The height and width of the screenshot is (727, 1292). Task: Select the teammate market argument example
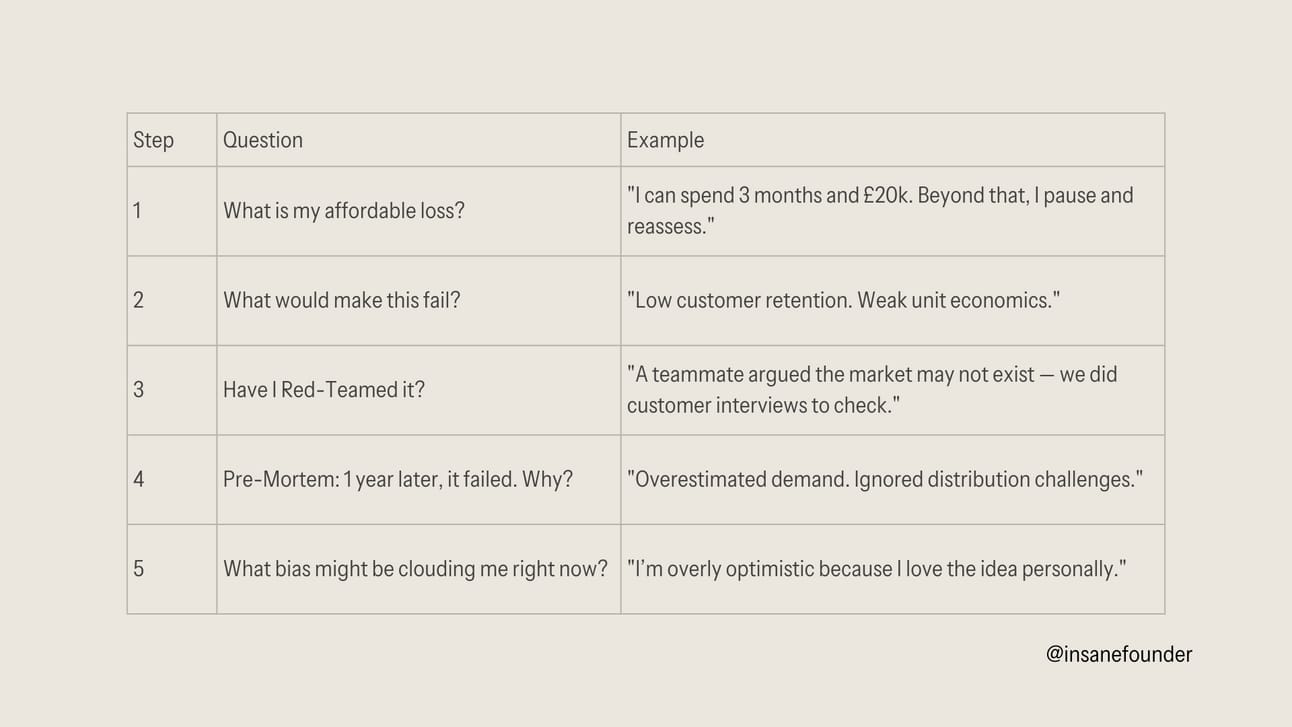click(x=872, y=389)
